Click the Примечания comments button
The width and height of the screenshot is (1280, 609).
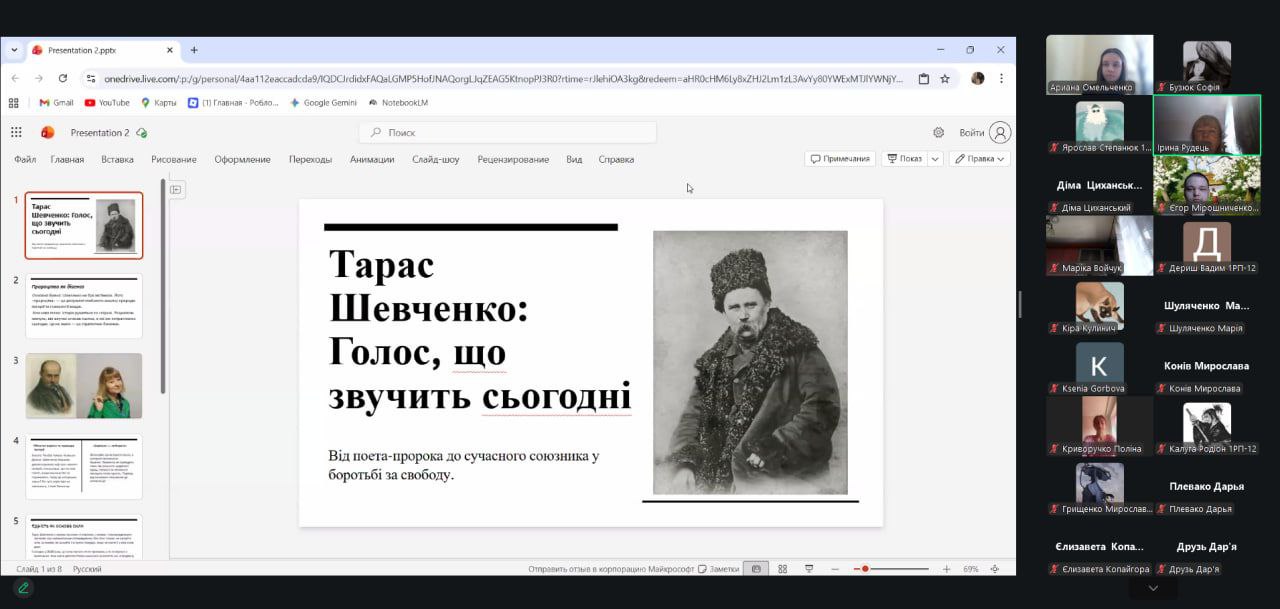(x=840, y=159)
